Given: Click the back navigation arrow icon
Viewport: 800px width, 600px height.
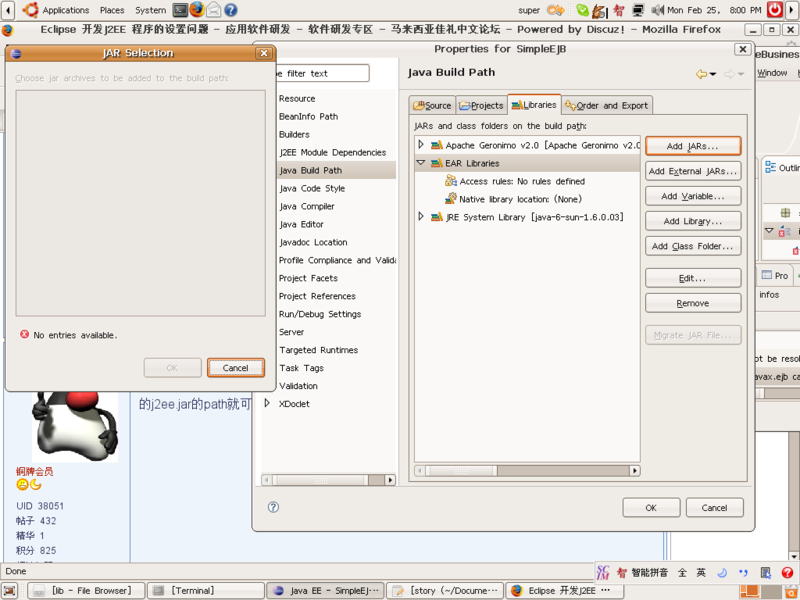Looking at the screenshot, I should (701, 74).
